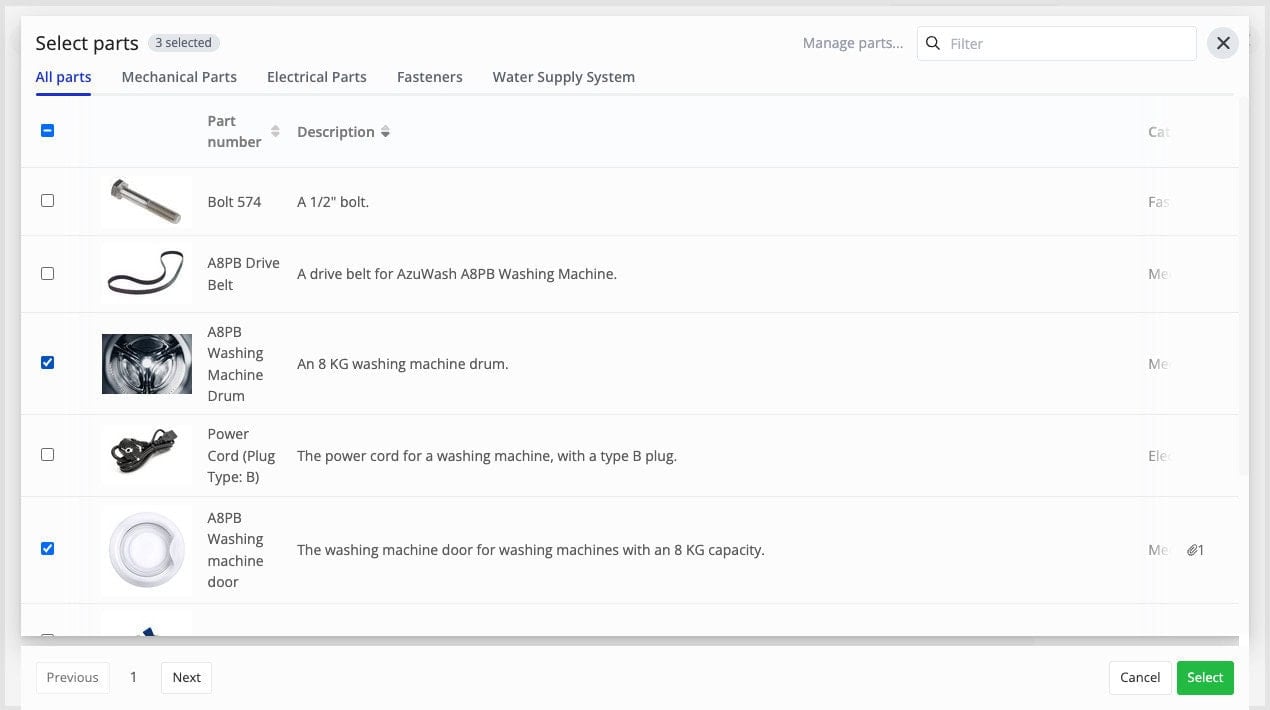Uncheck the A8PB Washing Machine Drum
Viewport: 1270px width, 710px height.
(x=47, y=363)
